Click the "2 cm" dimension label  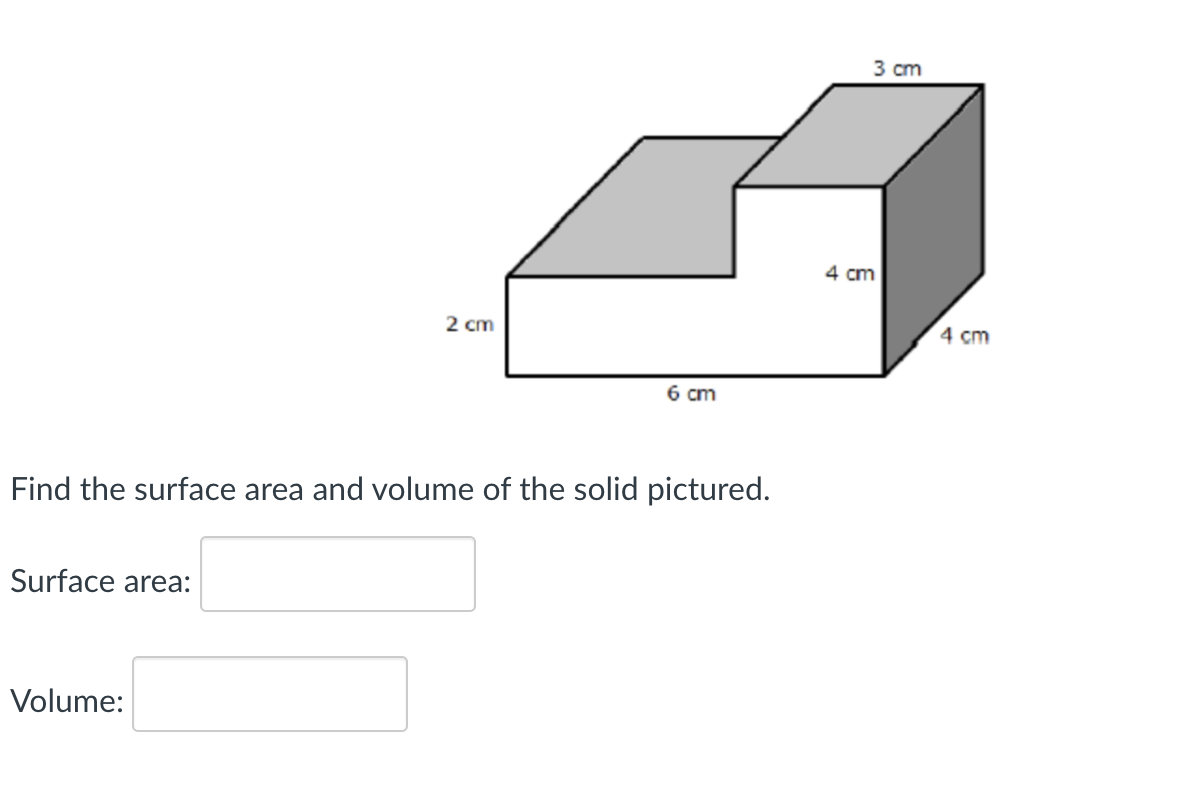click(x=469, y=323)
